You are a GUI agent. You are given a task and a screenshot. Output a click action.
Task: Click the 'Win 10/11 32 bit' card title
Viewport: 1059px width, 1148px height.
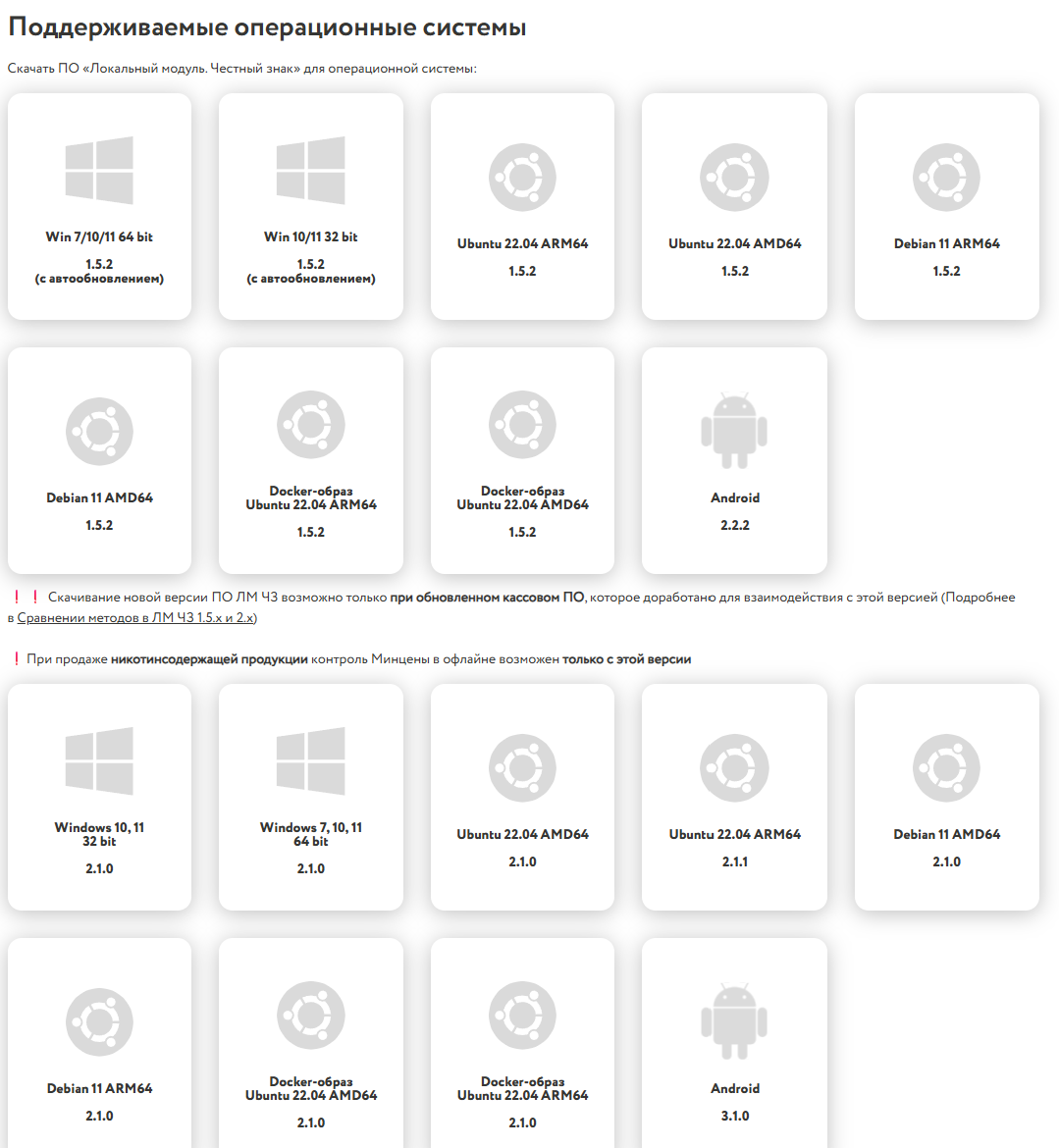[x=310, y=236]
